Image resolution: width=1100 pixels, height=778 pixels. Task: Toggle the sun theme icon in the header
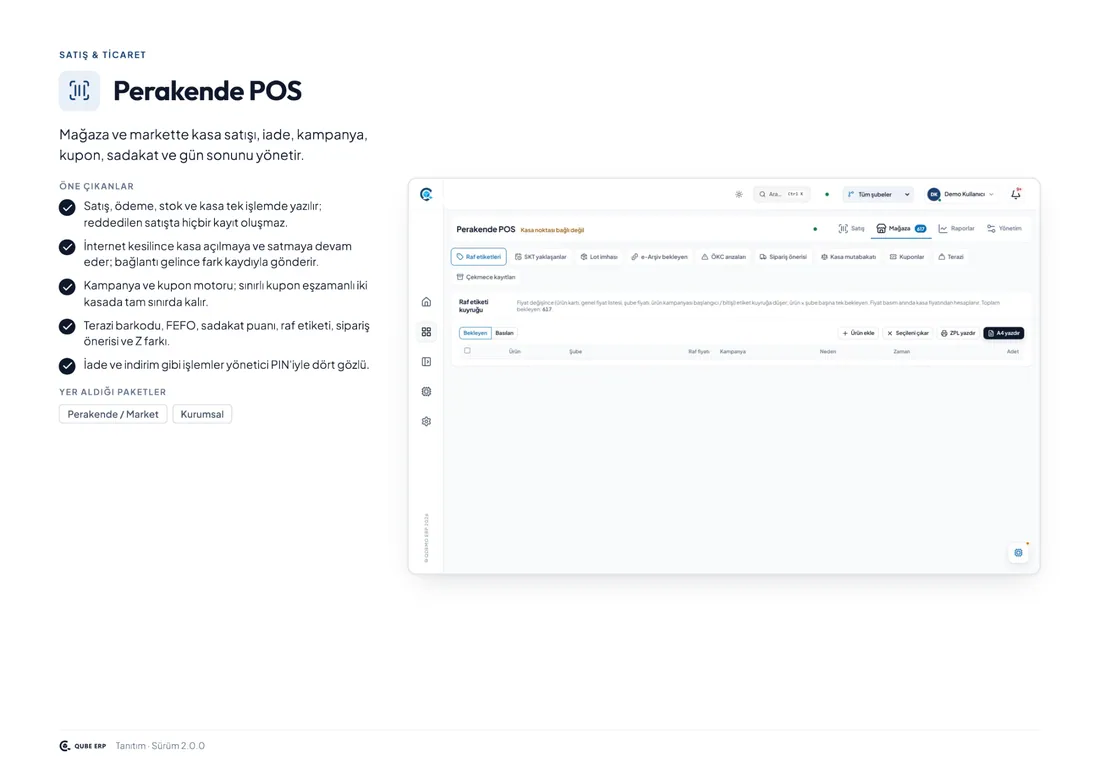coord(739,194)
